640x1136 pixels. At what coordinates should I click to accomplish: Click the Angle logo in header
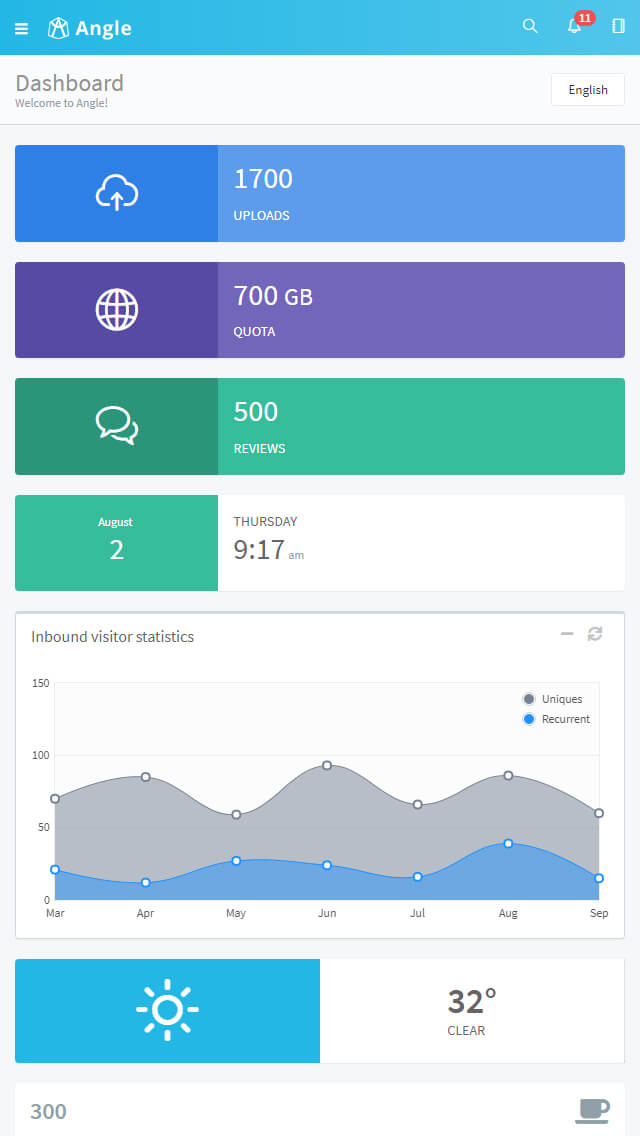point(90,28)
